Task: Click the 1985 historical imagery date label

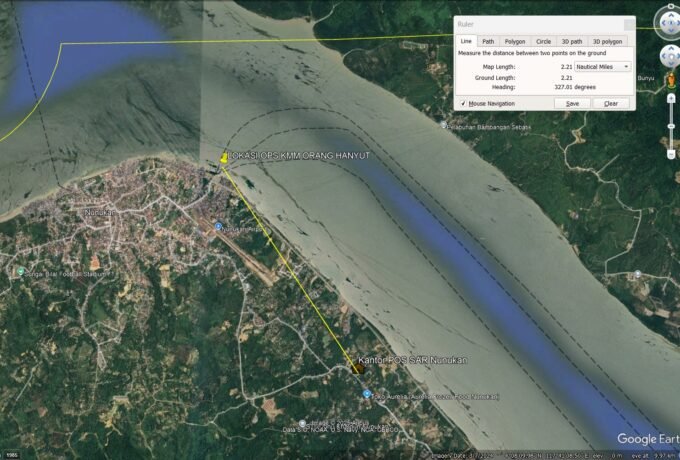Action: coord(12,454)
